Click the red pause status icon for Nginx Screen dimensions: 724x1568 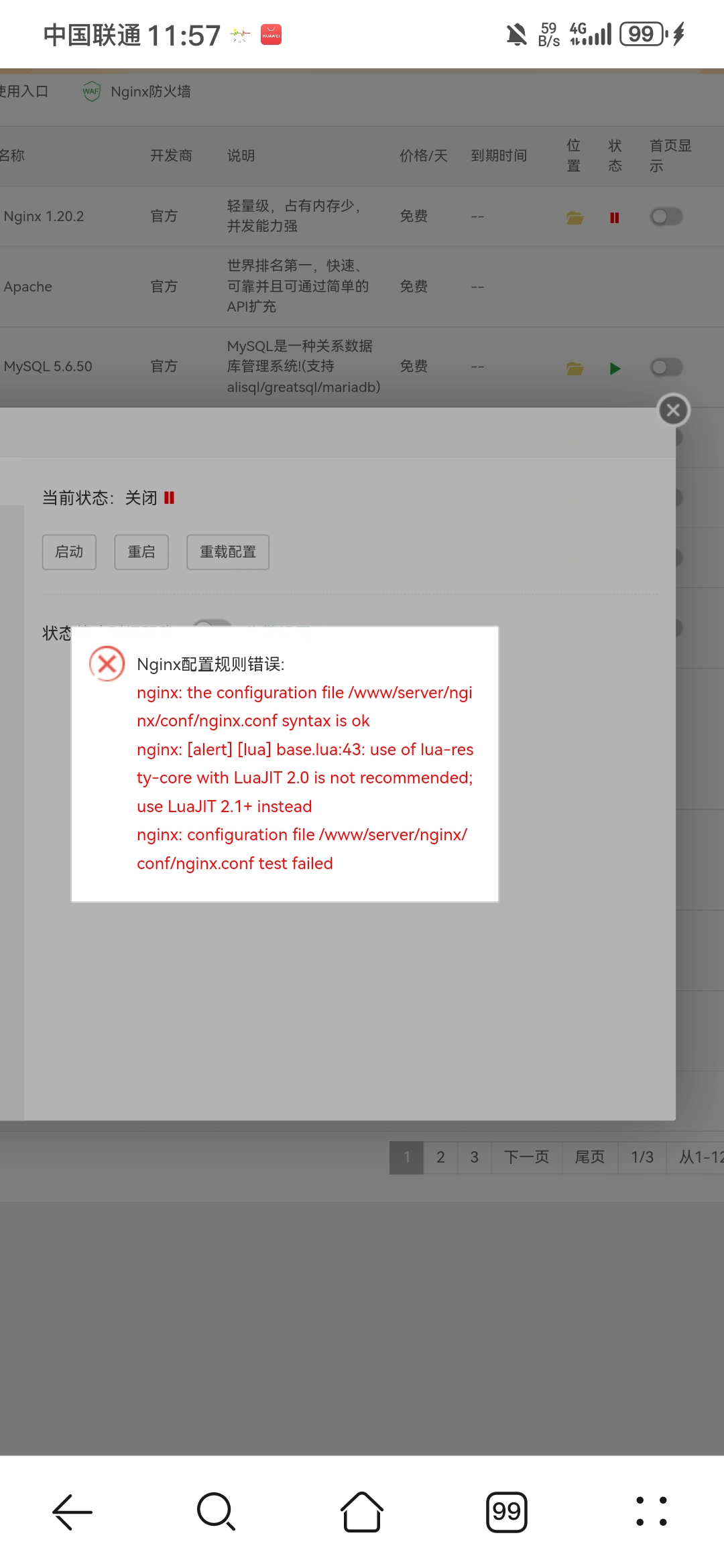[614, 217]
